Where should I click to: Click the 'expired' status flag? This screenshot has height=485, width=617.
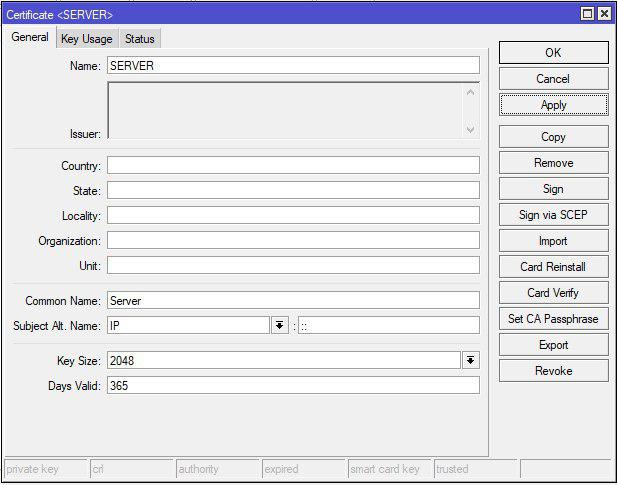click(304, 469)
